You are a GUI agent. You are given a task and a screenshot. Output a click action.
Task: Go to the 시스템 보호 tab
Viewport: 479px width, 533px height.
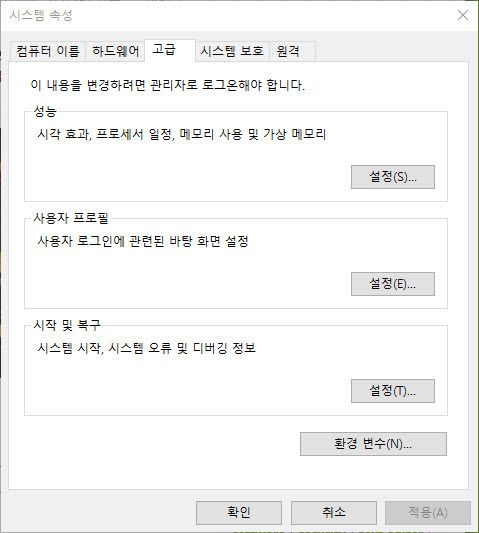(x=232, y=51)
